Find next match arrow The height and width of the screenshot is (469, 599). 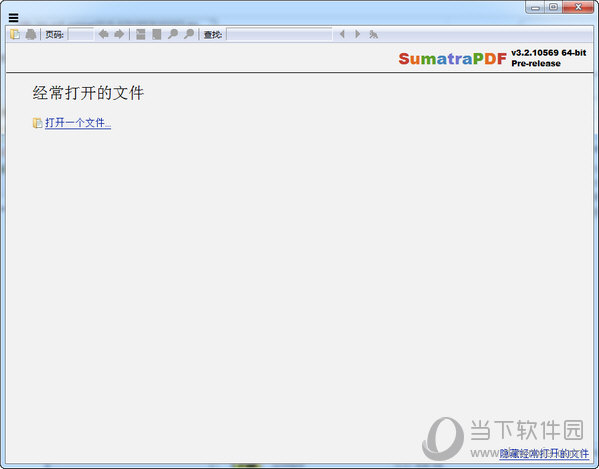point(358,34)
